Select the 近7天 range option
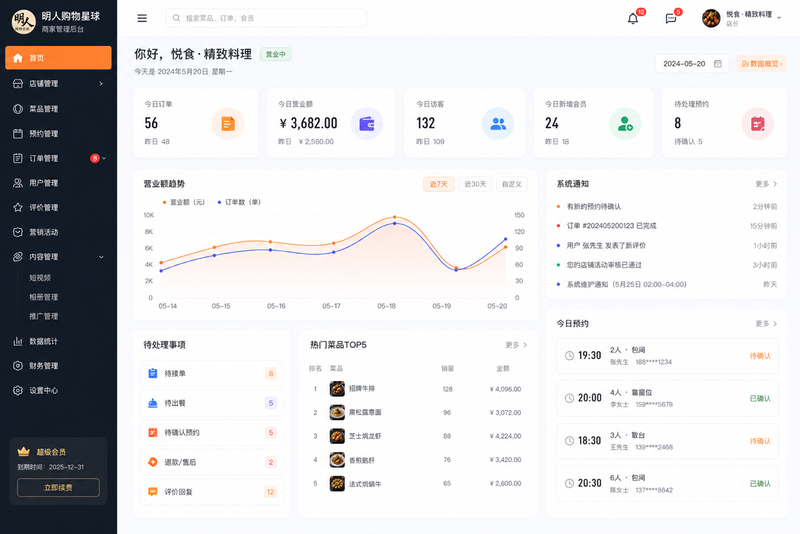The width and height of the screenshot is (800, 534). [x=438, y=184]
